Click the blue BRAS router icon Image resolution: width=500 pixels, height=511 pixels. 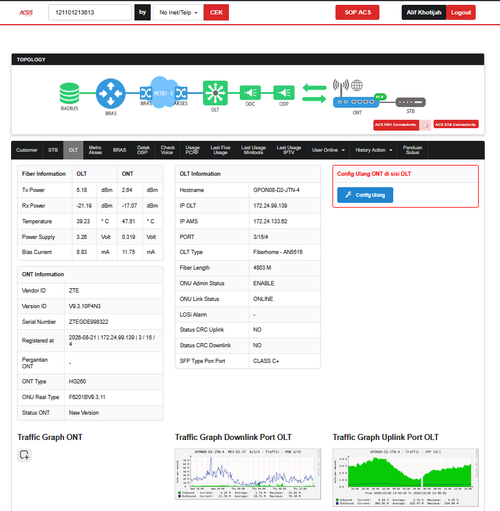click(x=111, y=93)
